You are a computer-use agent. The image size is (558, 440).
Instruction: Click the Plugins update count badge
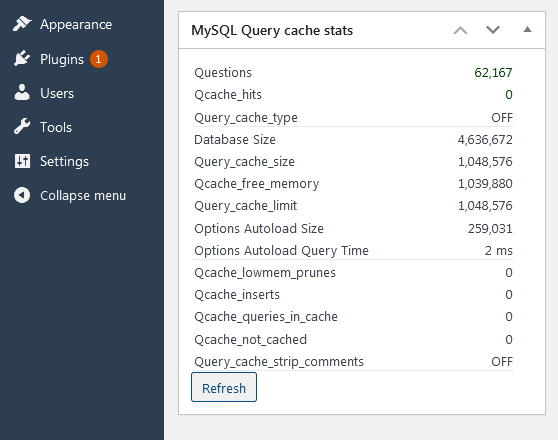point(99,59)
